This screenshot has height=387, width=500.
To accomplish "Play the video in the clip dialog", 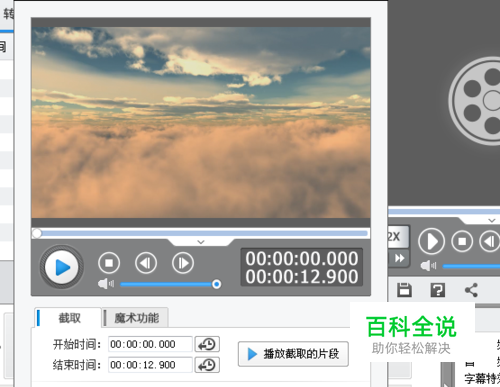I will [62, 267].
